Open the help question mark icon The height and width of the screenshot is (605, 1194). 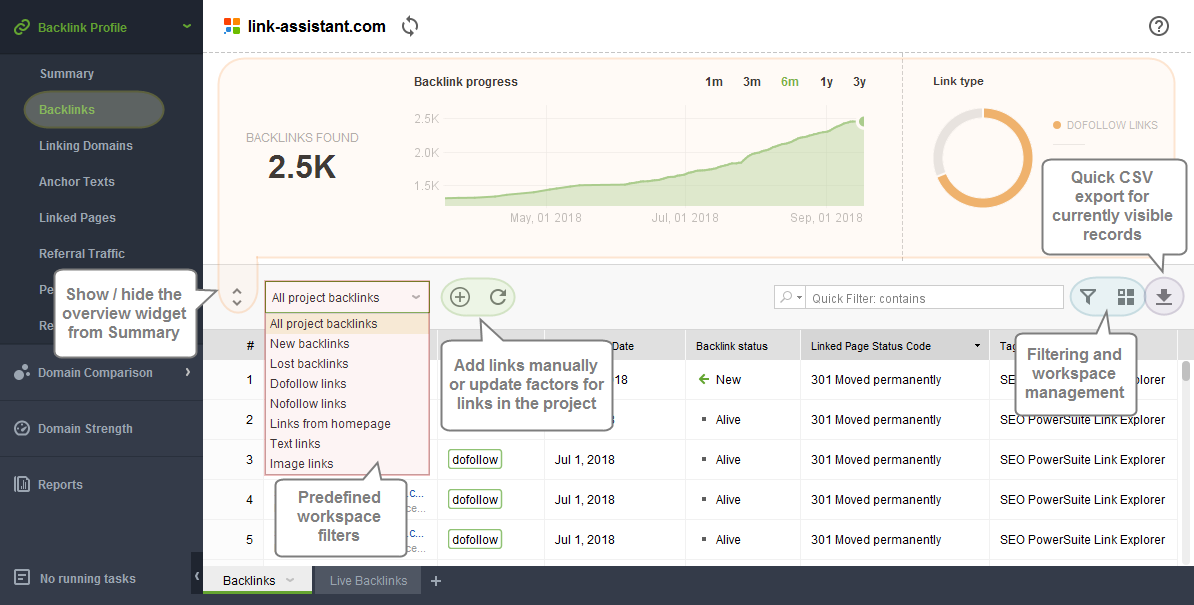pyautogui.click(x=1158, y=26)
